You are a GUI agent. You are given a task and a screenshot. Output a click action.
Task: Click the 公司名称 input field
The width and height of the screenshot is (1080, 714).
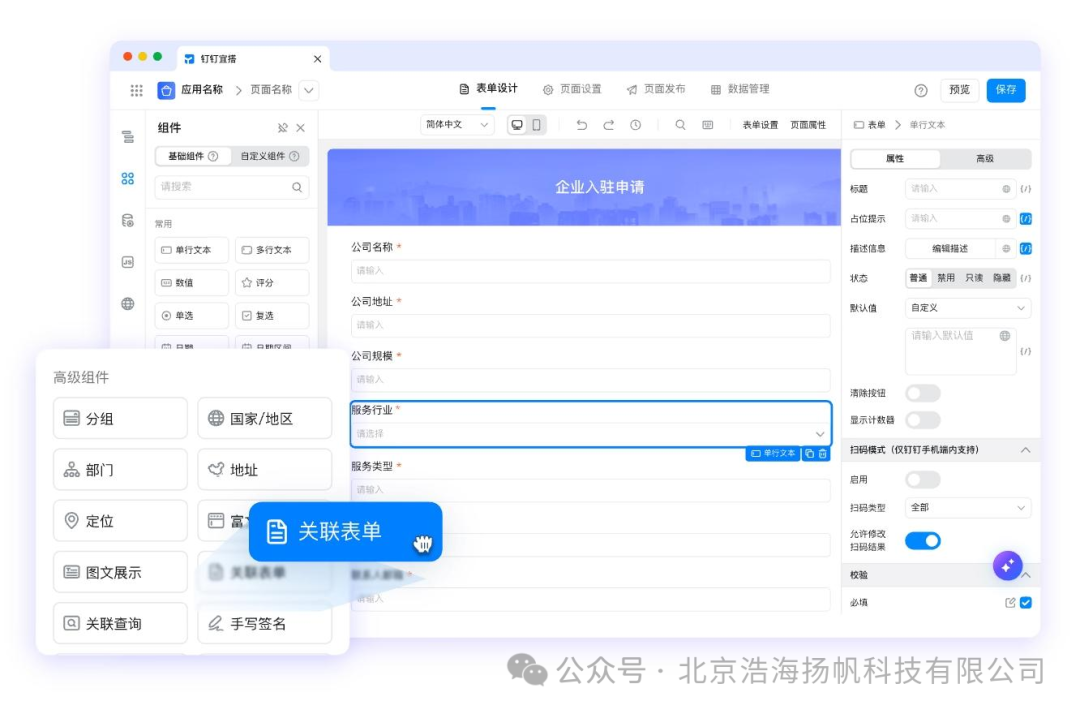(590, 271)
